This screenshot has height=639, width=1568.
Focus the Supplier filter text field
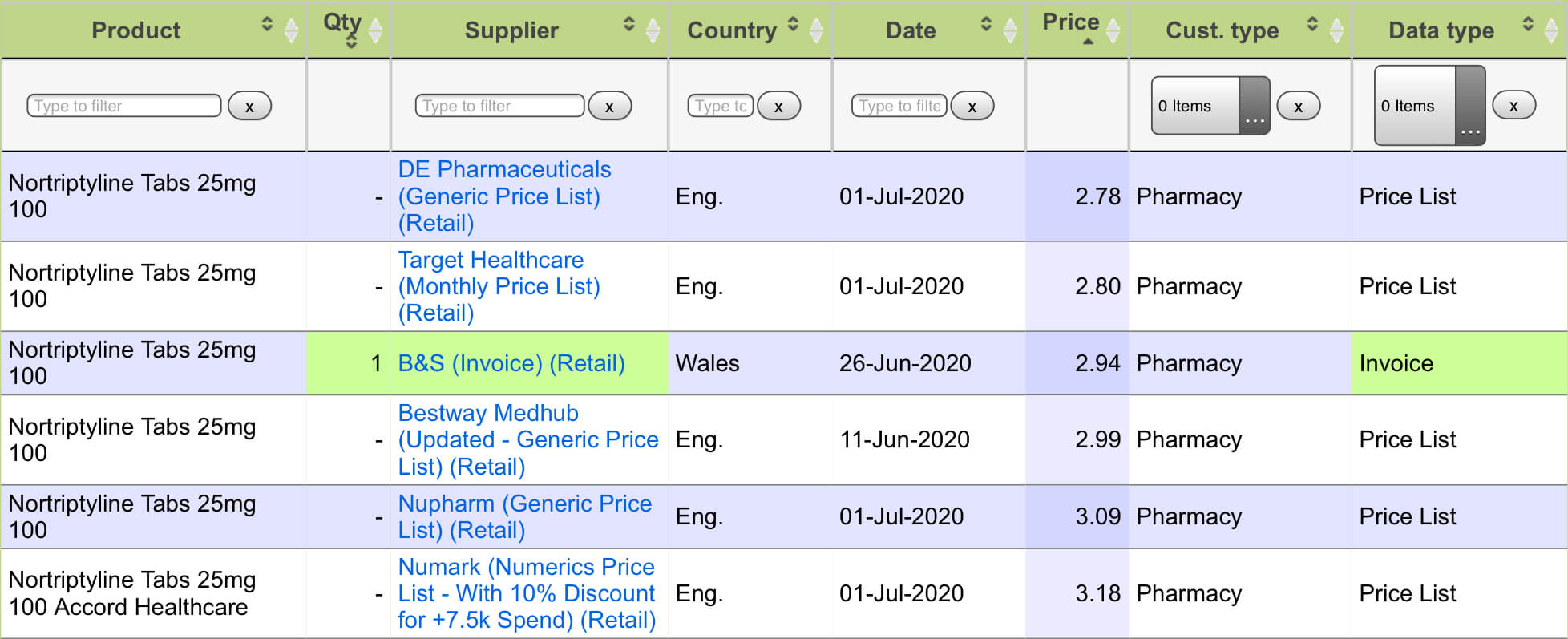[499, 106]
